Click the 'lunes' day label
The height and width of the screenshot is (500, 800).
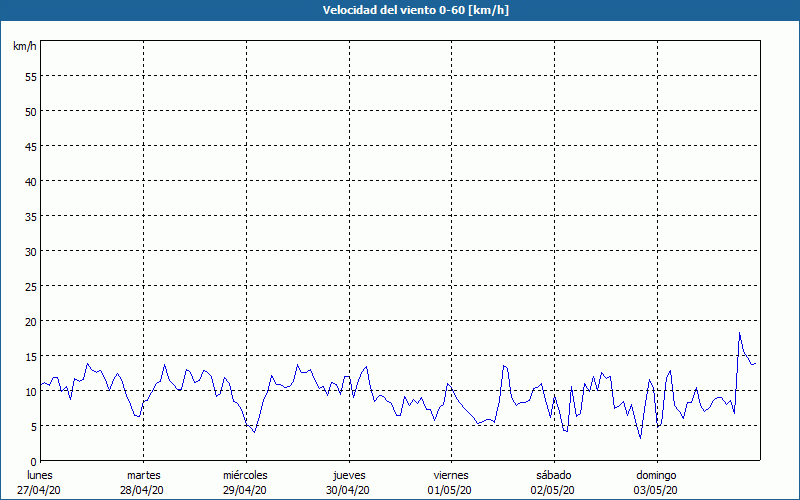(x=40, y=475)
